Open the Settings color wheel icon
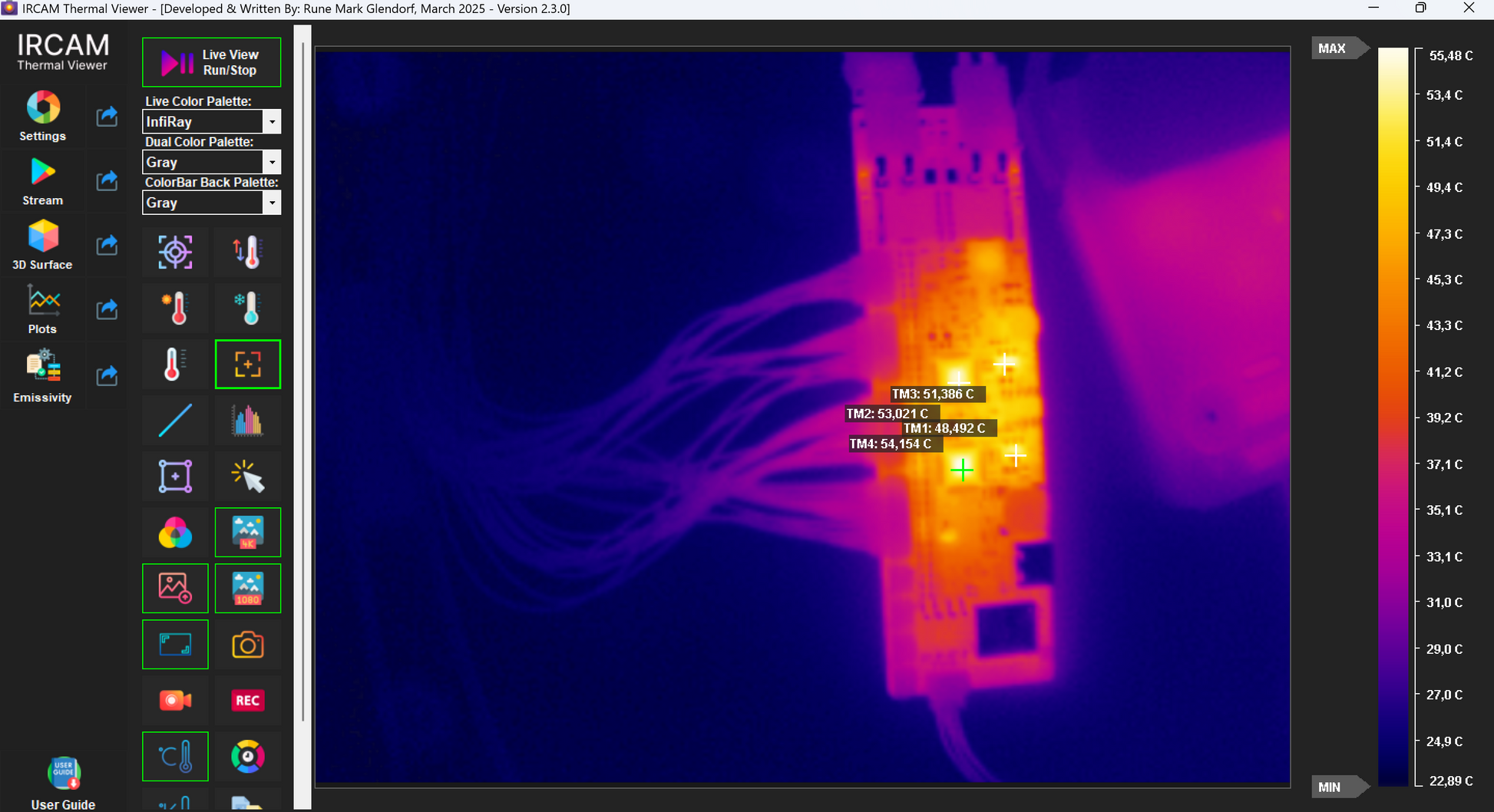Image resolution: width=1494 pixels, height=812 pixels. tap(43, 107)
